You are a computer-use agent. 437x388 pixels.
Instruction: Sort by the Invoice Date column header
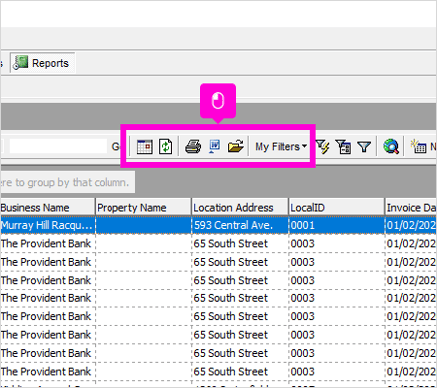(x=411, y=208)
